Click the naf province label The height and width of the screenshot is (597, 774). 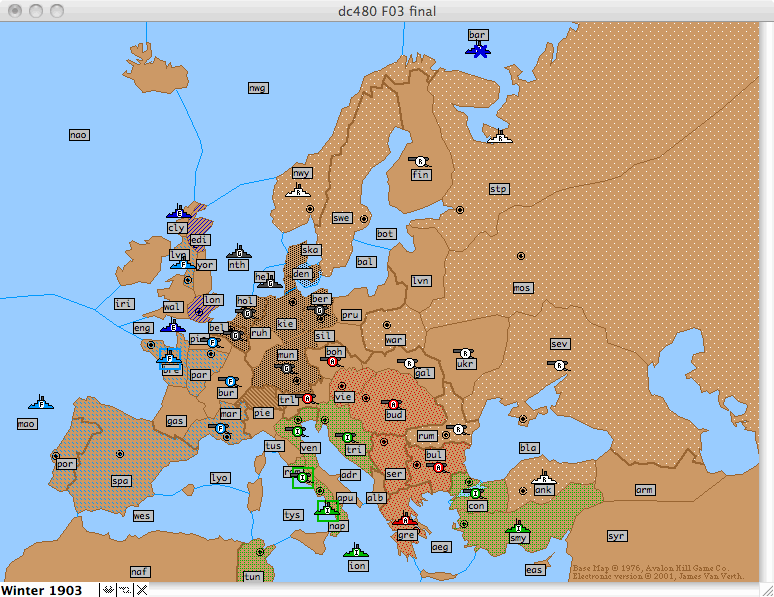140,571
